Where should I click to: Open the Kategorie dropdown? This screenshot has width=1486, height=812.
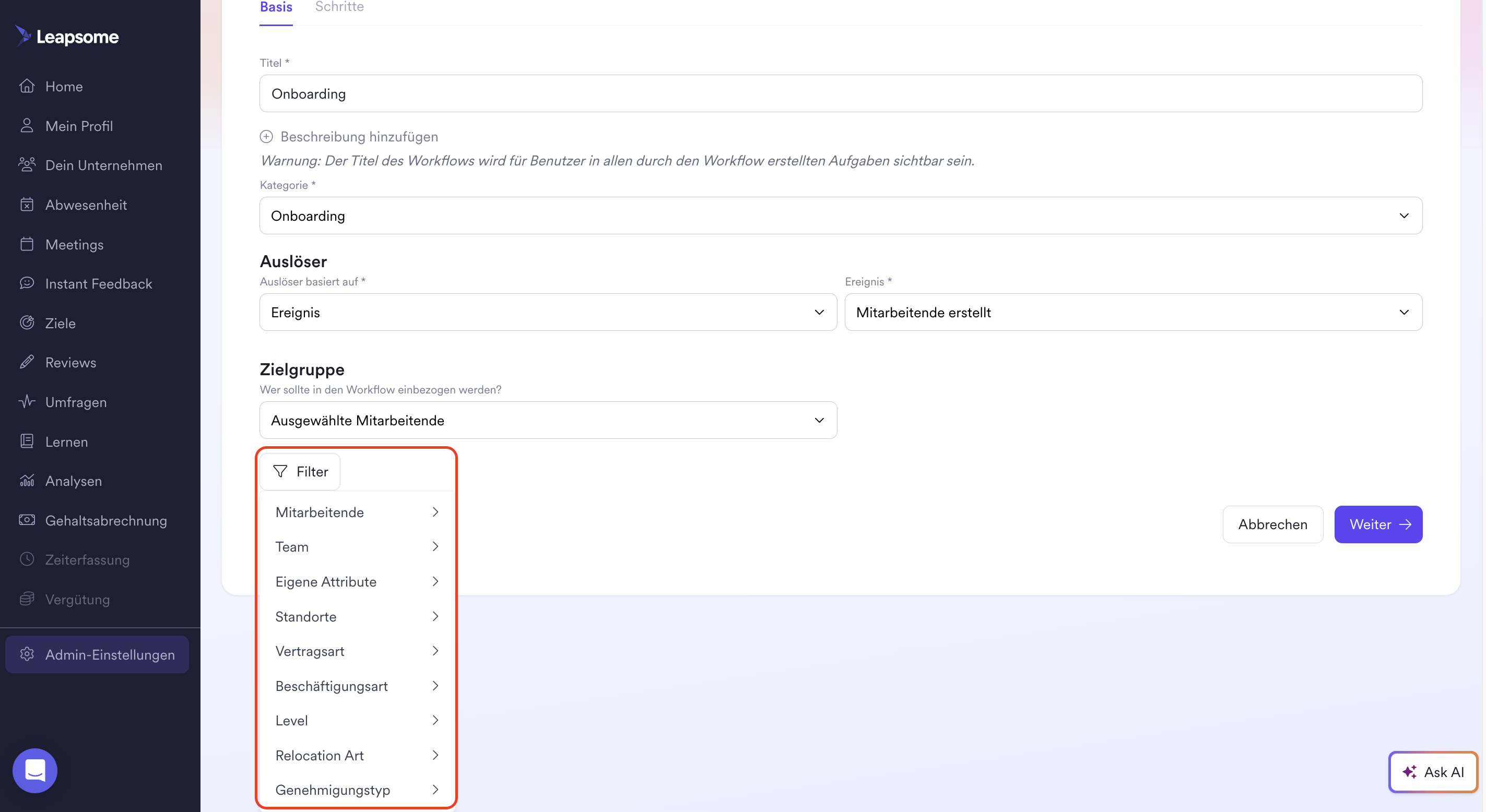click(840, 215)
